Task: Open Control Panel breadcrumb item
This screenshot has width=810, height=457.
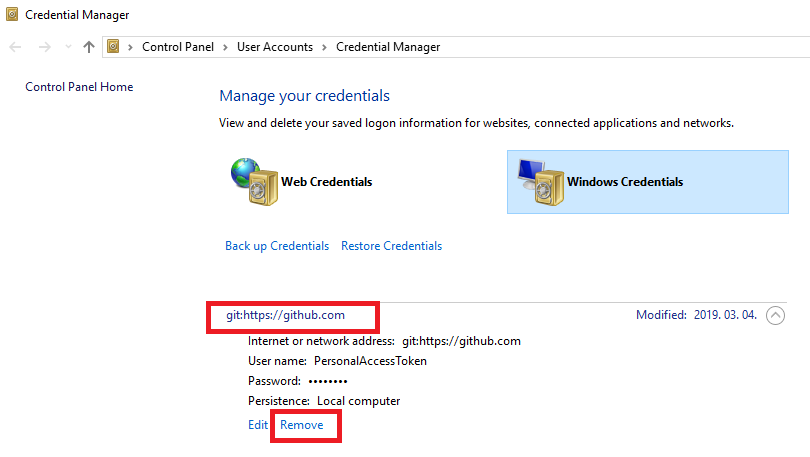Action: click(x=177, y=47)
